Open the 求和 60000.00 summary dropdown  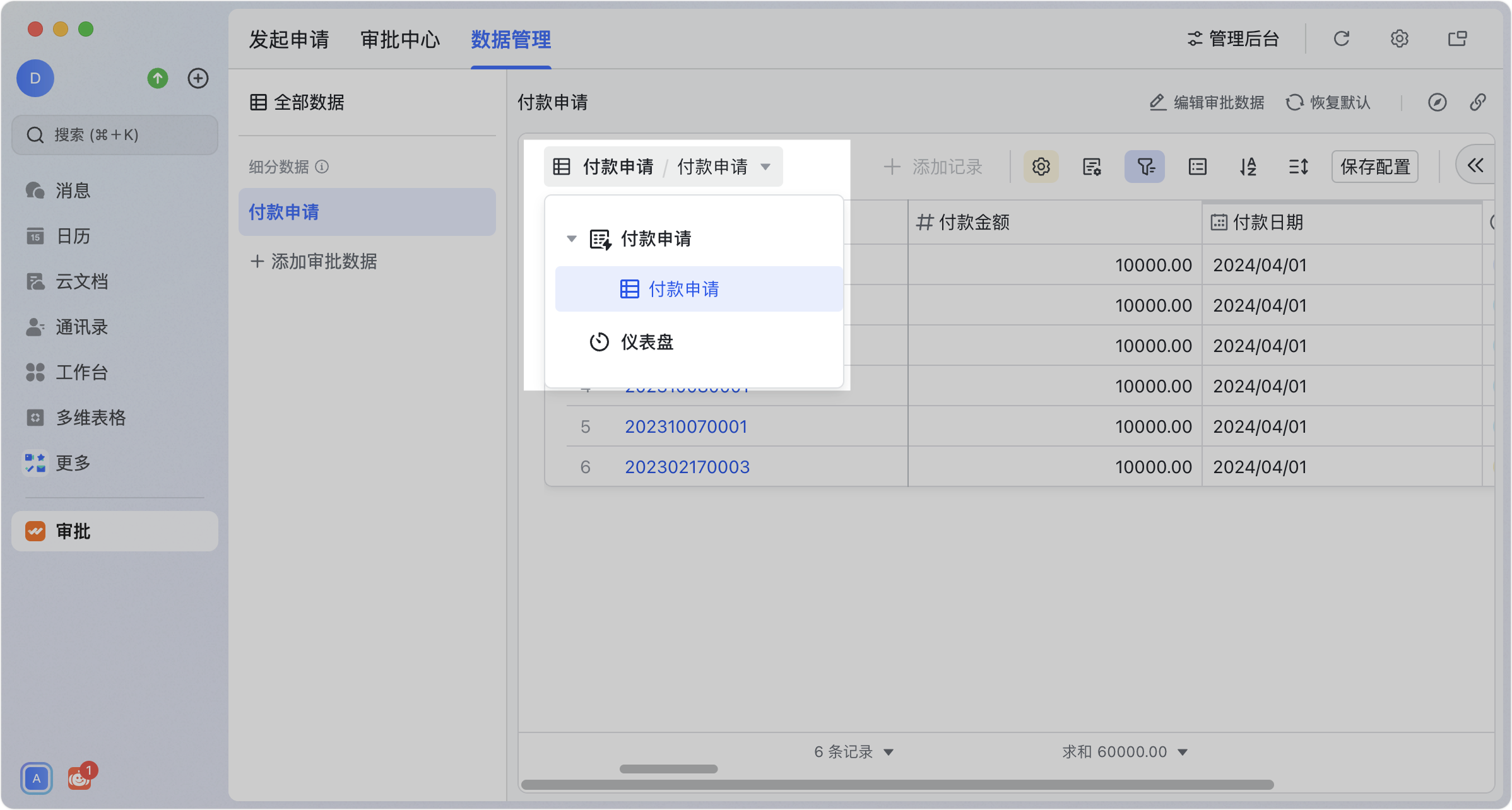[1125, 752]
